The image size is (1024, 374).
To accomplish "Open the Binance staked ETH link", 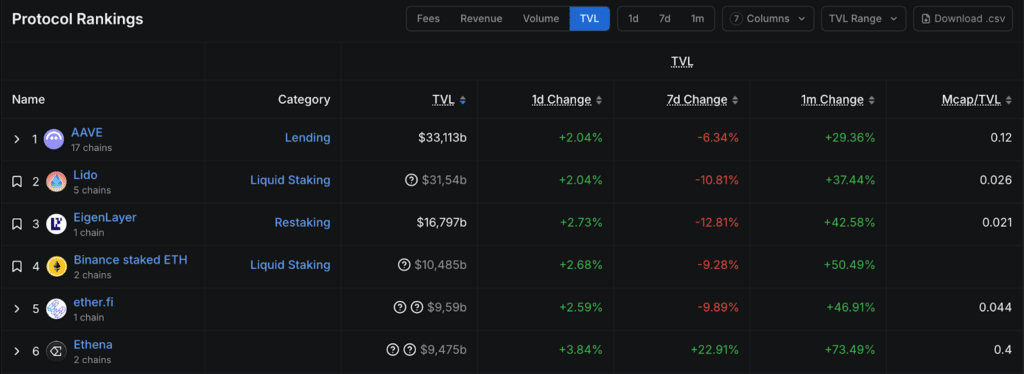I will pos(131,260).
